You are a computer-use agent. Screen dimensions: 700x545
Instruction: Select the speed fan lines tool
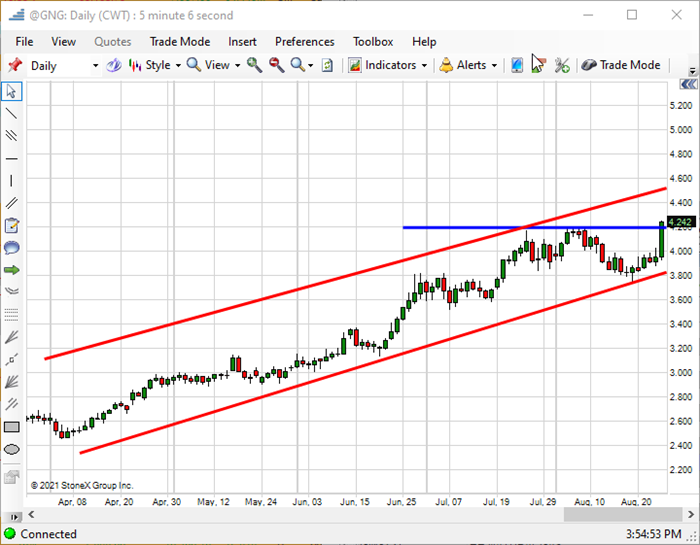11,382
